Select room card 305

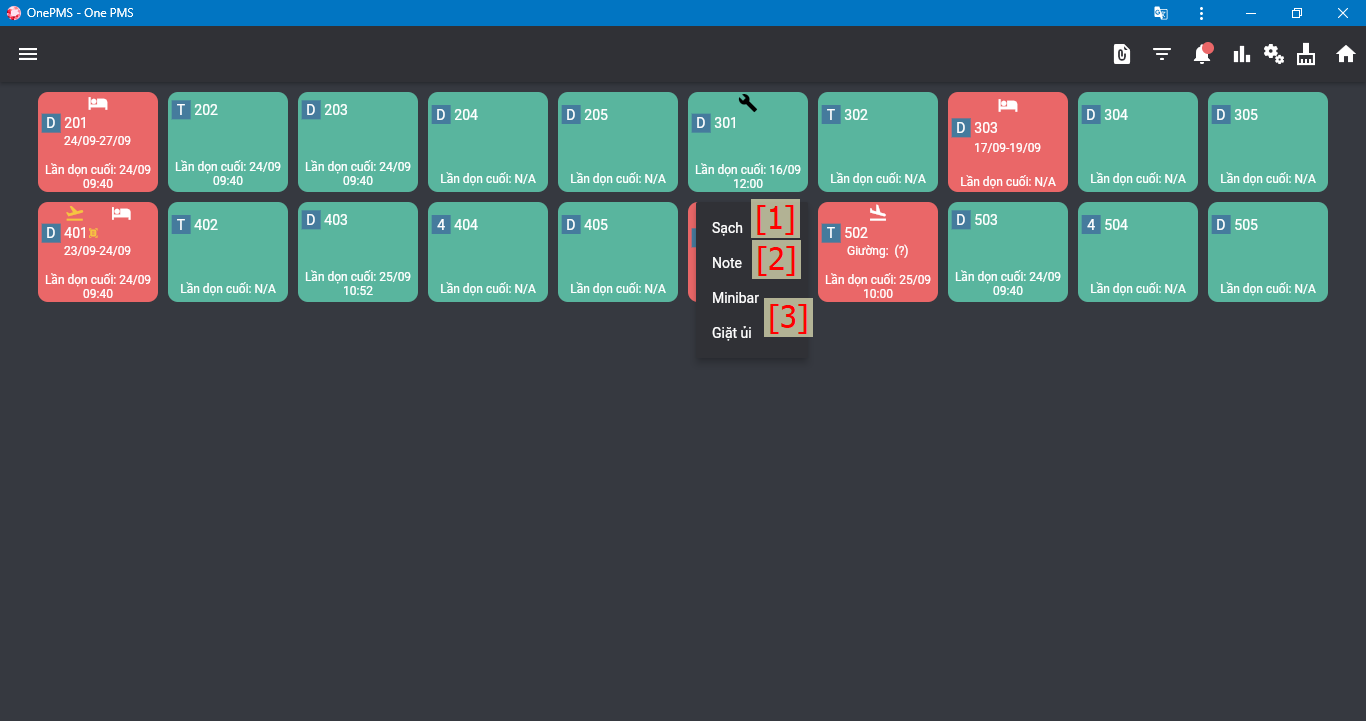(x=1268, y=142)
